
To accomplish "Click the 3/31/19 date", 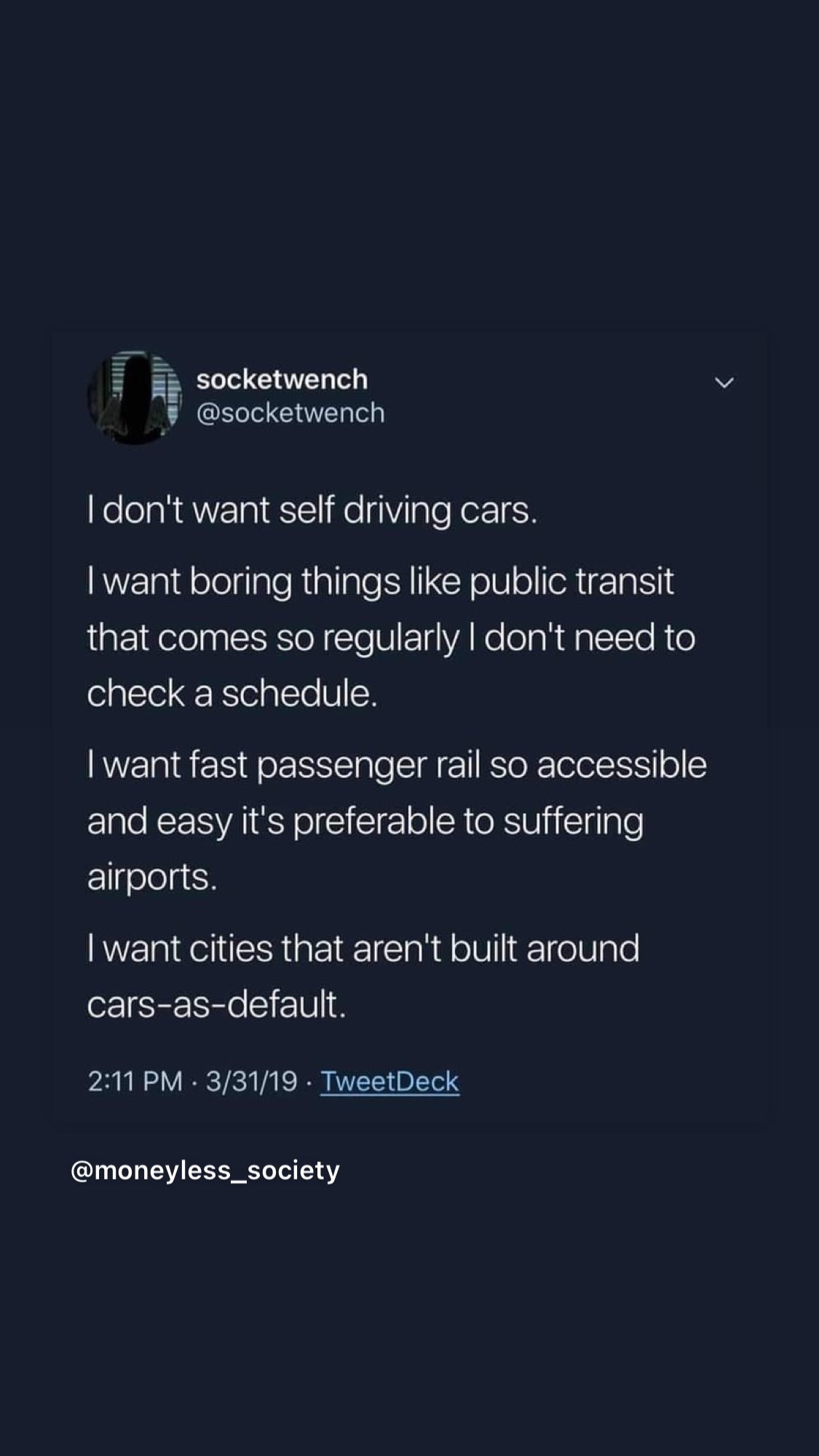I will (x=251, y=1081).
